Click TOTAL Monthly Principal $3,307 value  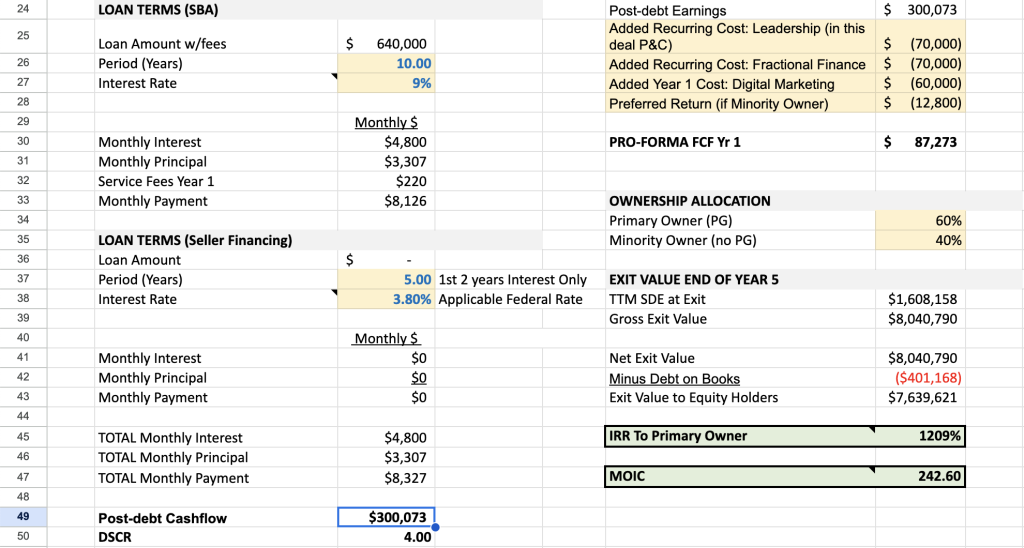coord(405,457)
